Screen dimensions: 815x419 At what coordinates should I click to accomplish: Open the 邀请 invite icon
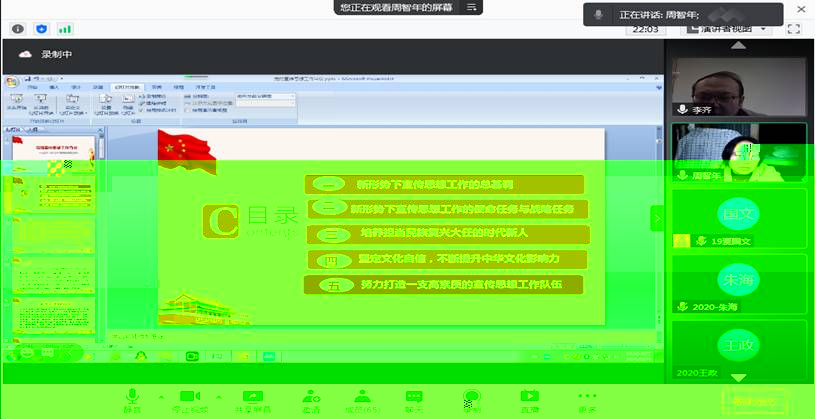[x=311, y=401]
